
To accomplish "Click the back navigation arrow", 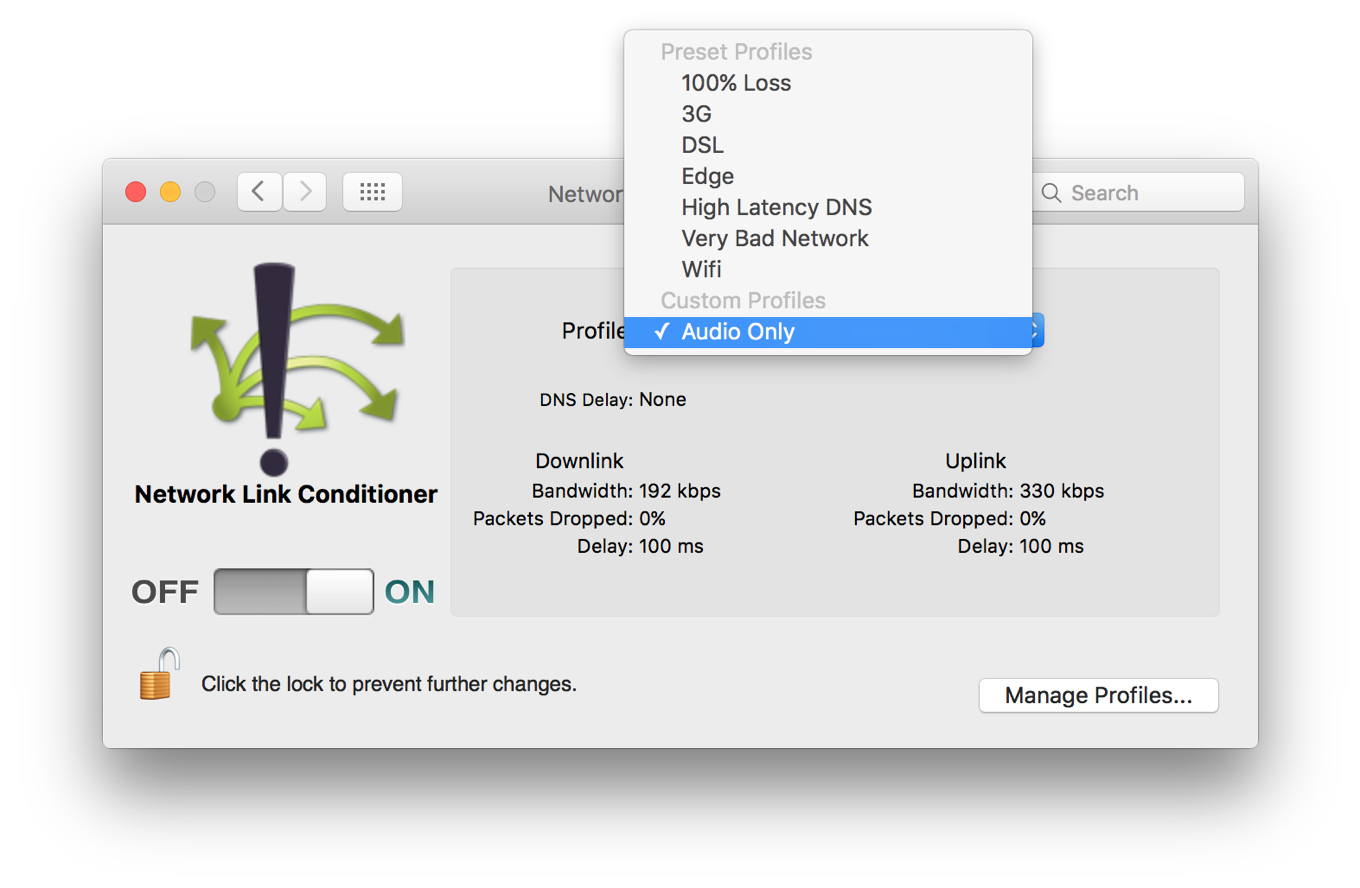I will (260, 192).
